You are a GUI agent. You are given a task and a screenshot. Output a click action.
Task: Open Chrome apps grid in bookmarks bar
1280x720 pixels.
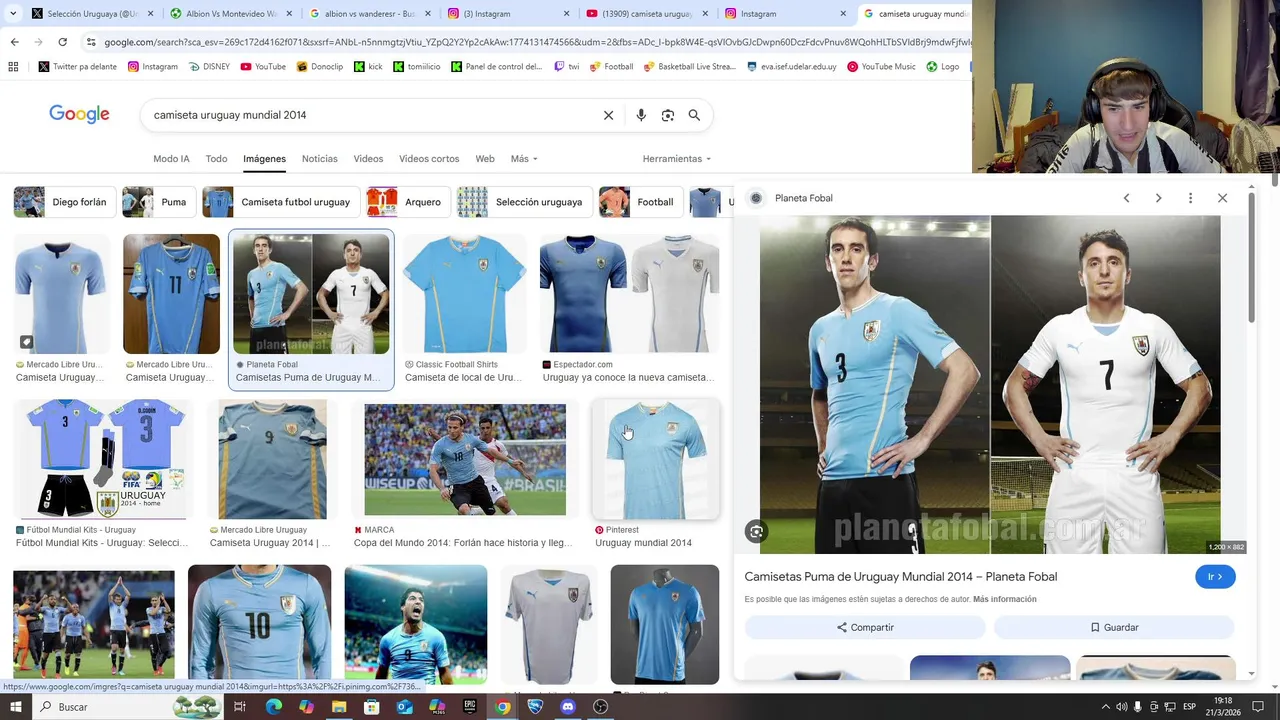13,67
